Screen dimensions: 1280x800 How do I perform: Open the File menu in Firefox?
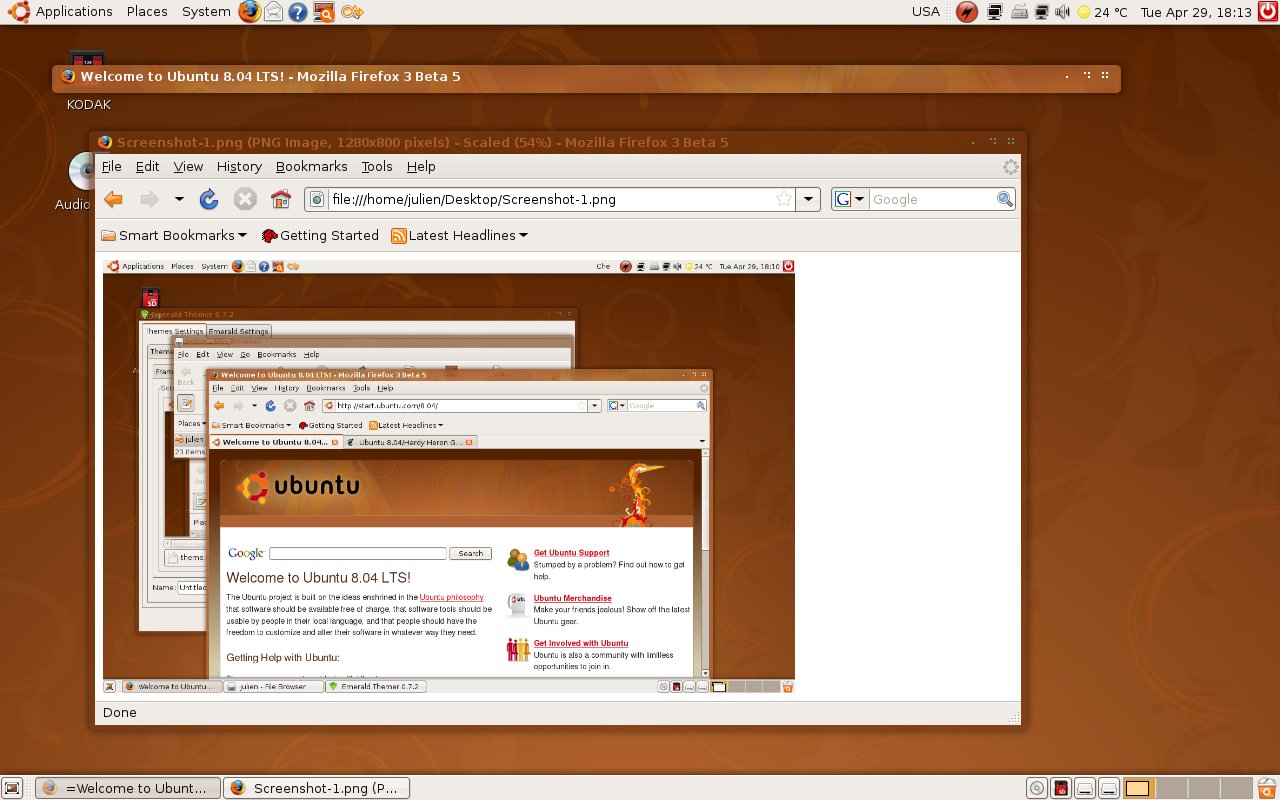[x=112, y=167]
